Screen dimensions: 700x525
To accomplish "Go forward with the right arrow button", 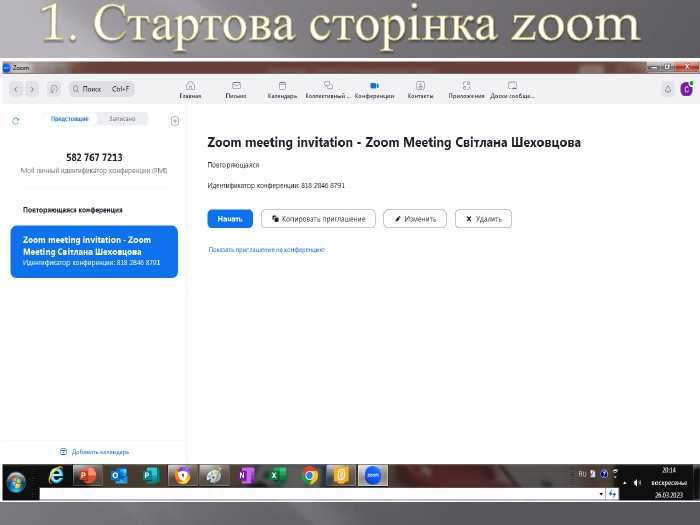I will (x=32, y=89).
